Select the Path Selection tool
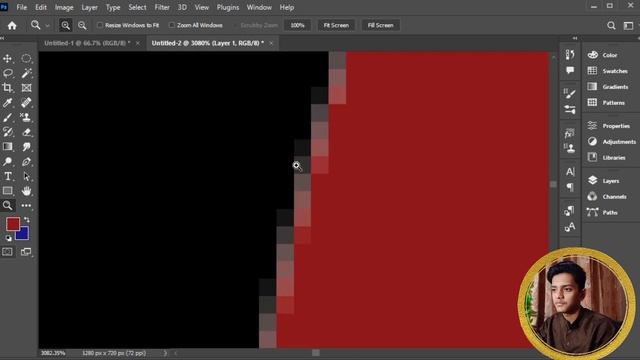640x360 pixels. (26, 176)
